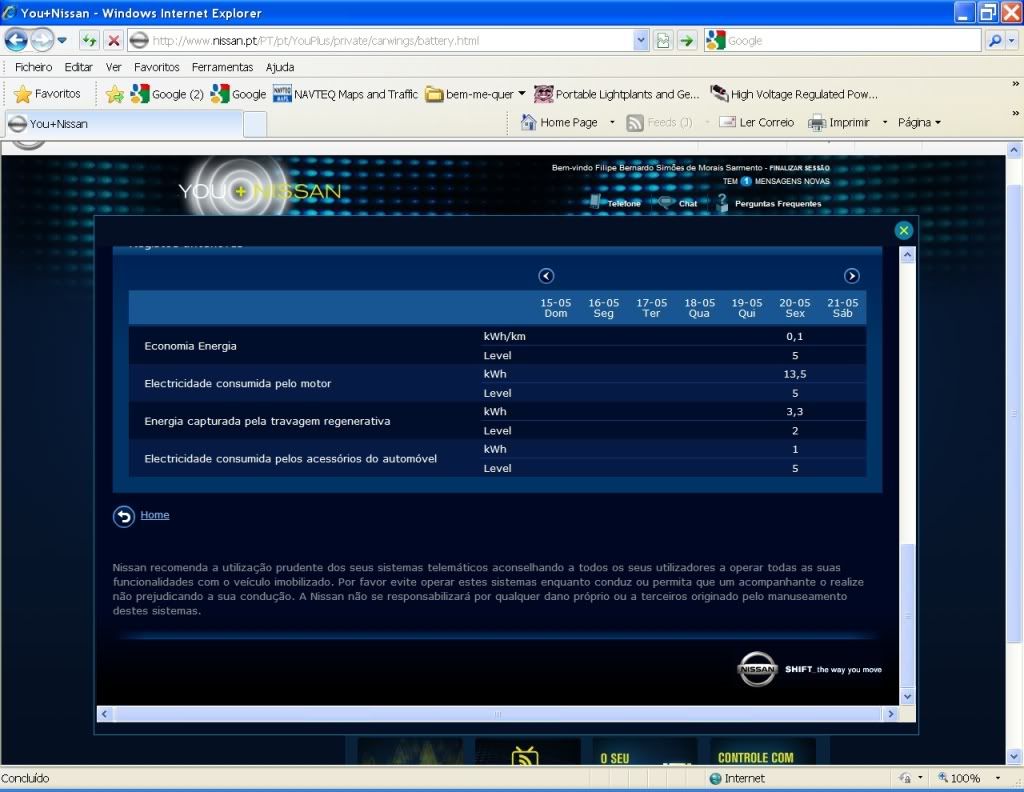
Task: Open the Google (2) favorite link
Action: point(167,94)
